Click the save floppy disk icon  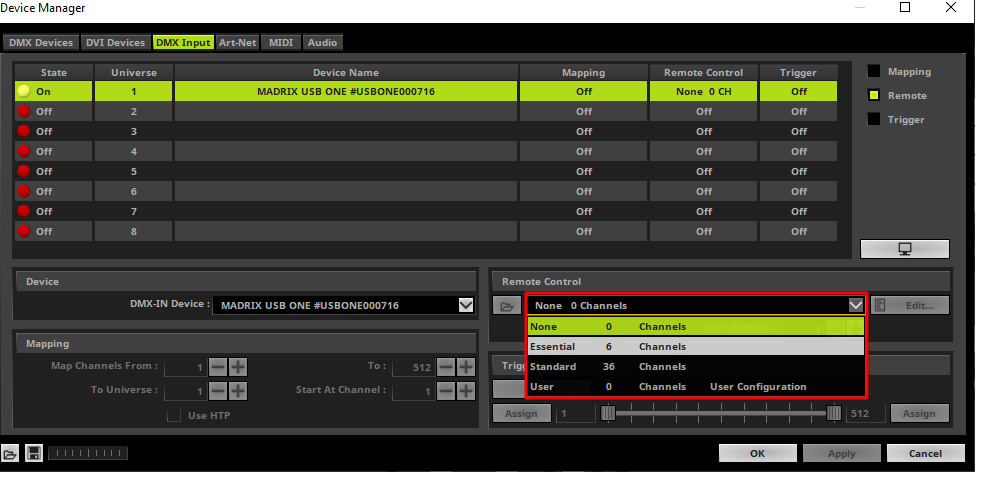(34, 454)
